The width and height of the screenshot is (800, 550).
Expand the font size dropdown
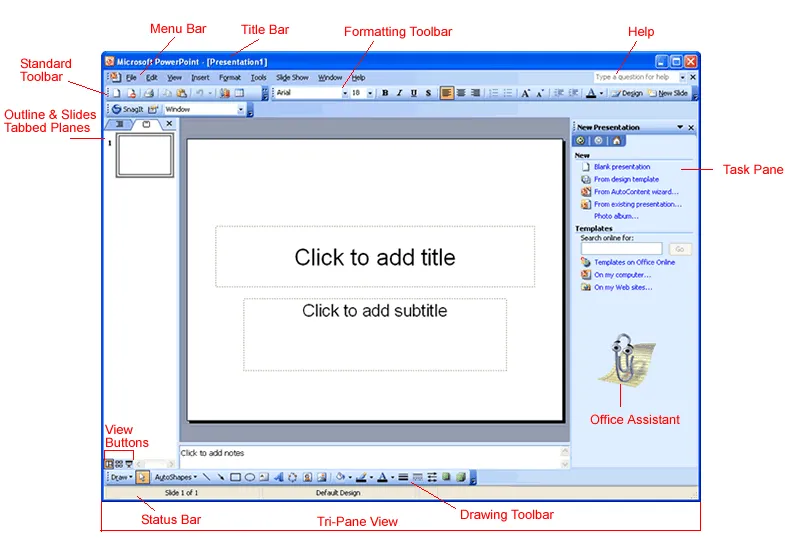370,93
